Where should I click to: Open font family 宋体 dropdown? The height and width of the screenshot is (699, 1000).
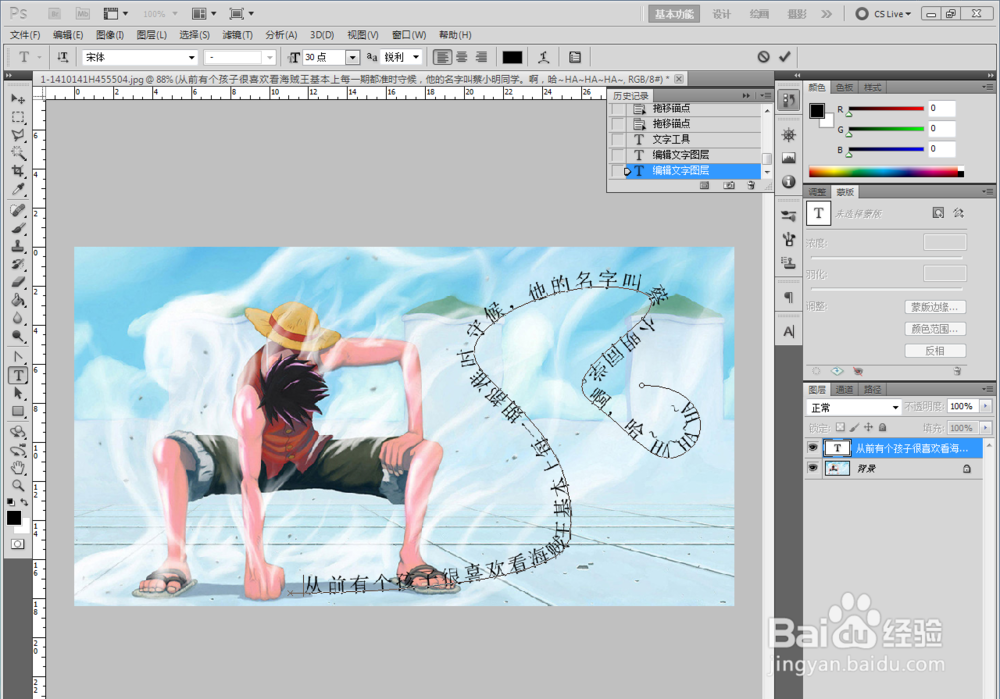191,57
